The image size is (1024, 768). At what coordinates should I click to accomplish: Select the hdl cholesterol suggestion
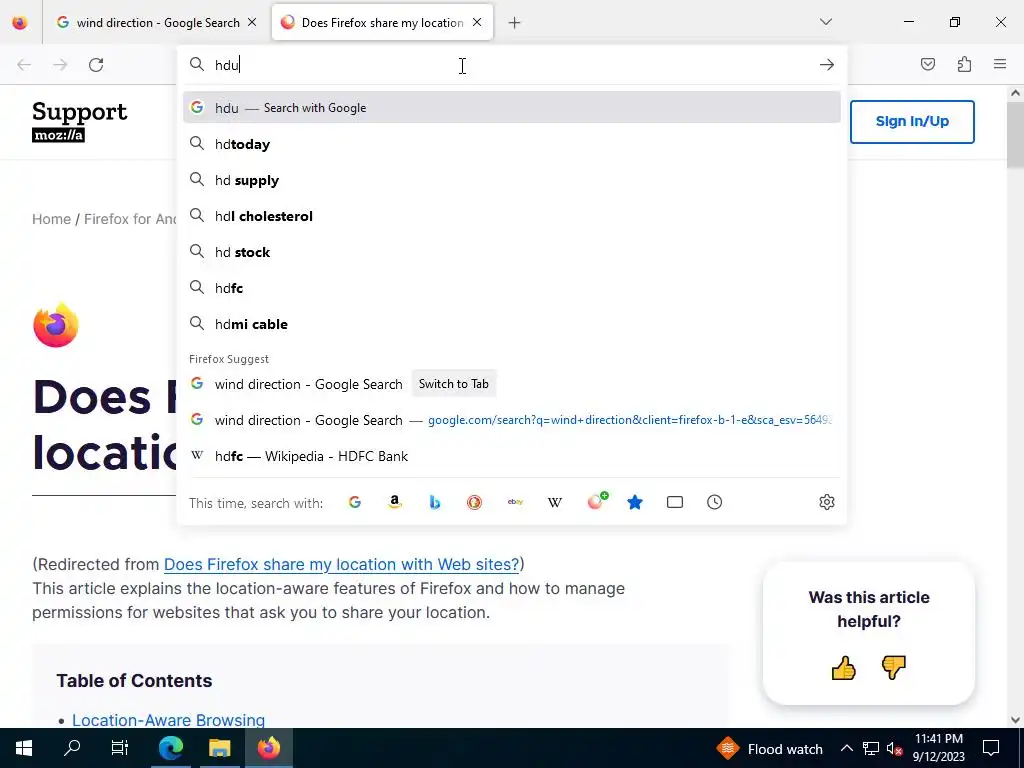[511, 216]
